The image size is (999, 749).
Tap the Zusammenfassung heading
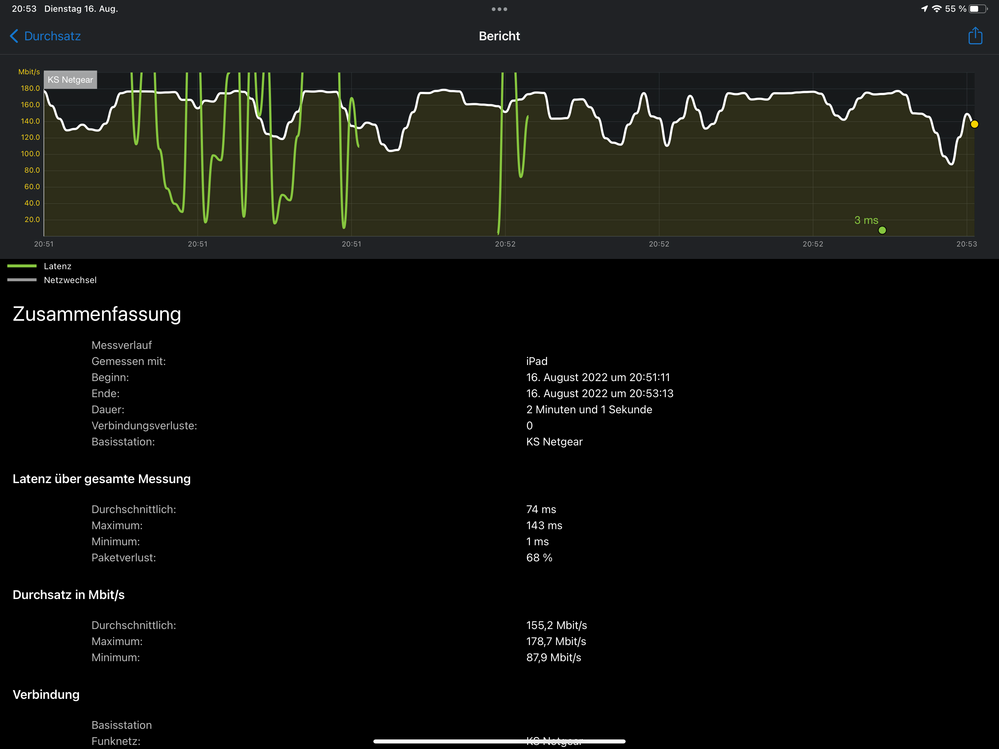click(96, 314)
